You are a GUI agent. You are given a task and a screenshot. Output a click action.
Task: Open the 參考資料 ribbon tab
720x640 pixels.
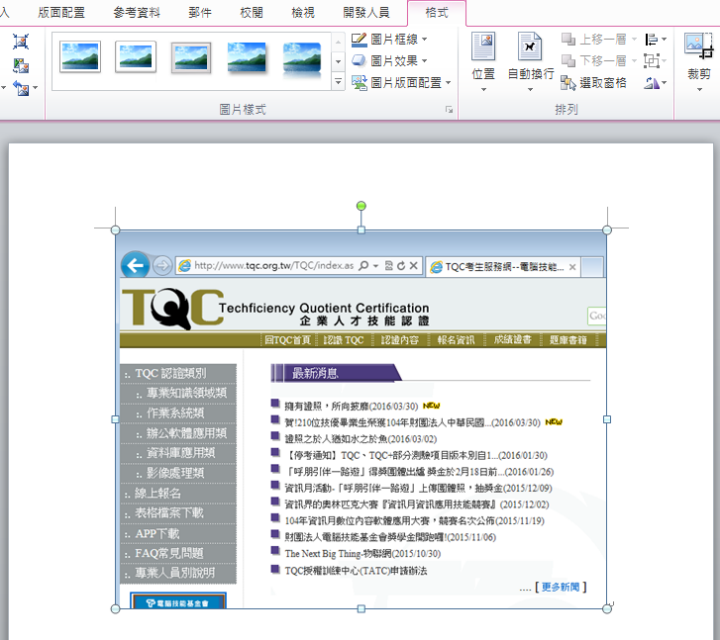tap(136, 12)
